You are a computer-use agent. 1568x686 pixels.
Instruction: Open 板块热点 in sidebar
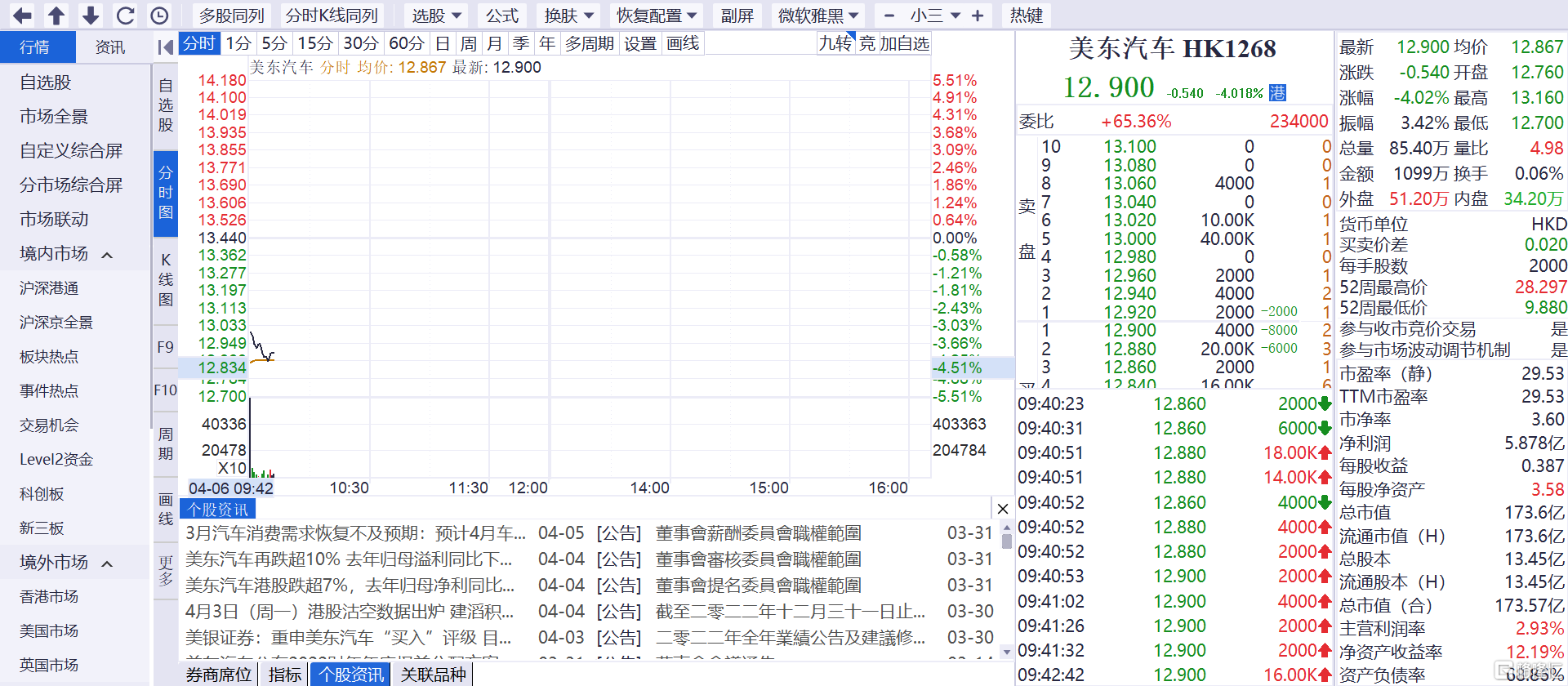[x=49, y=357]
